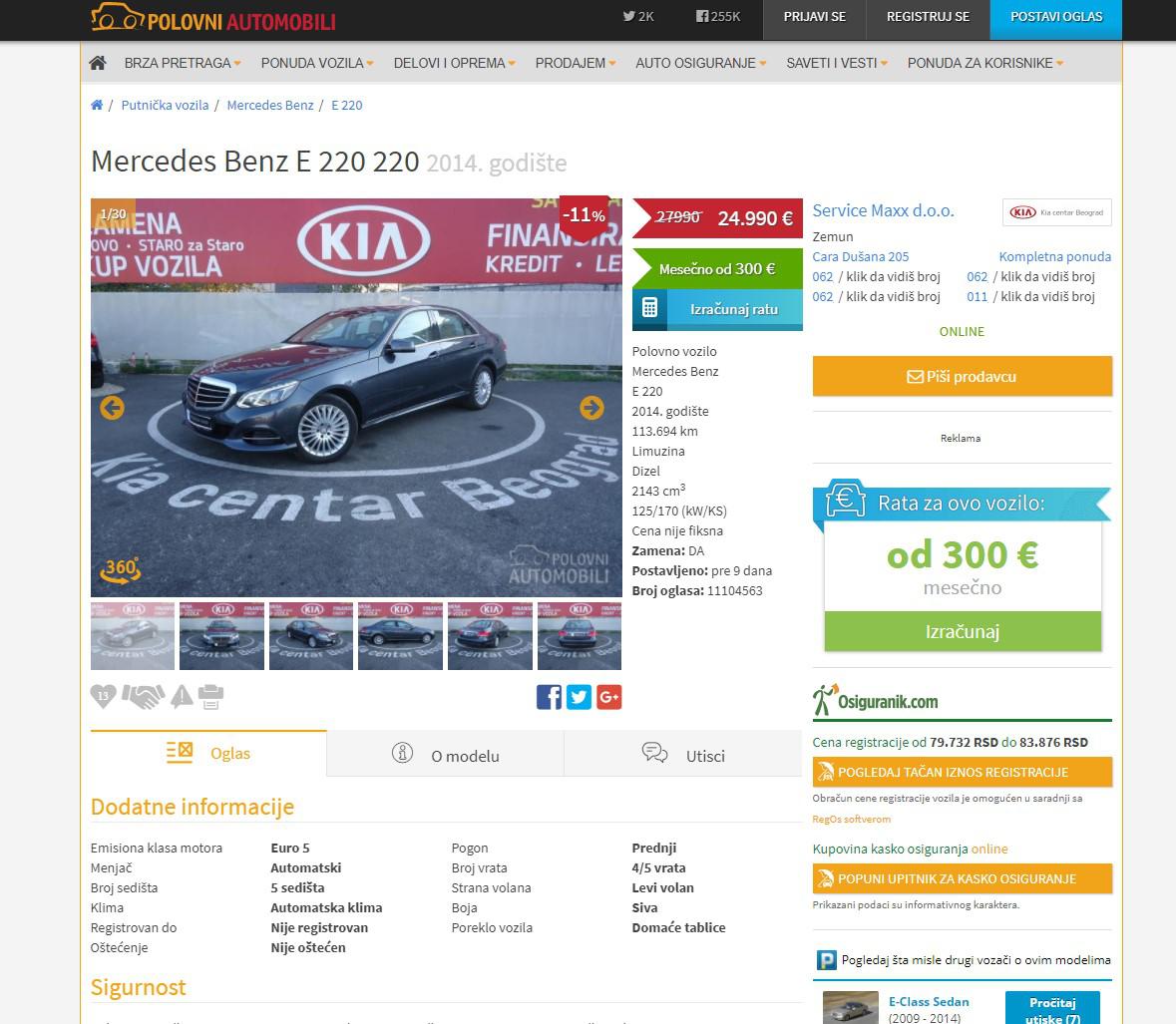Expand Auto osiguranje dropdown menu
Viewport: 1176px width, 1024px height.
[700, 63]
